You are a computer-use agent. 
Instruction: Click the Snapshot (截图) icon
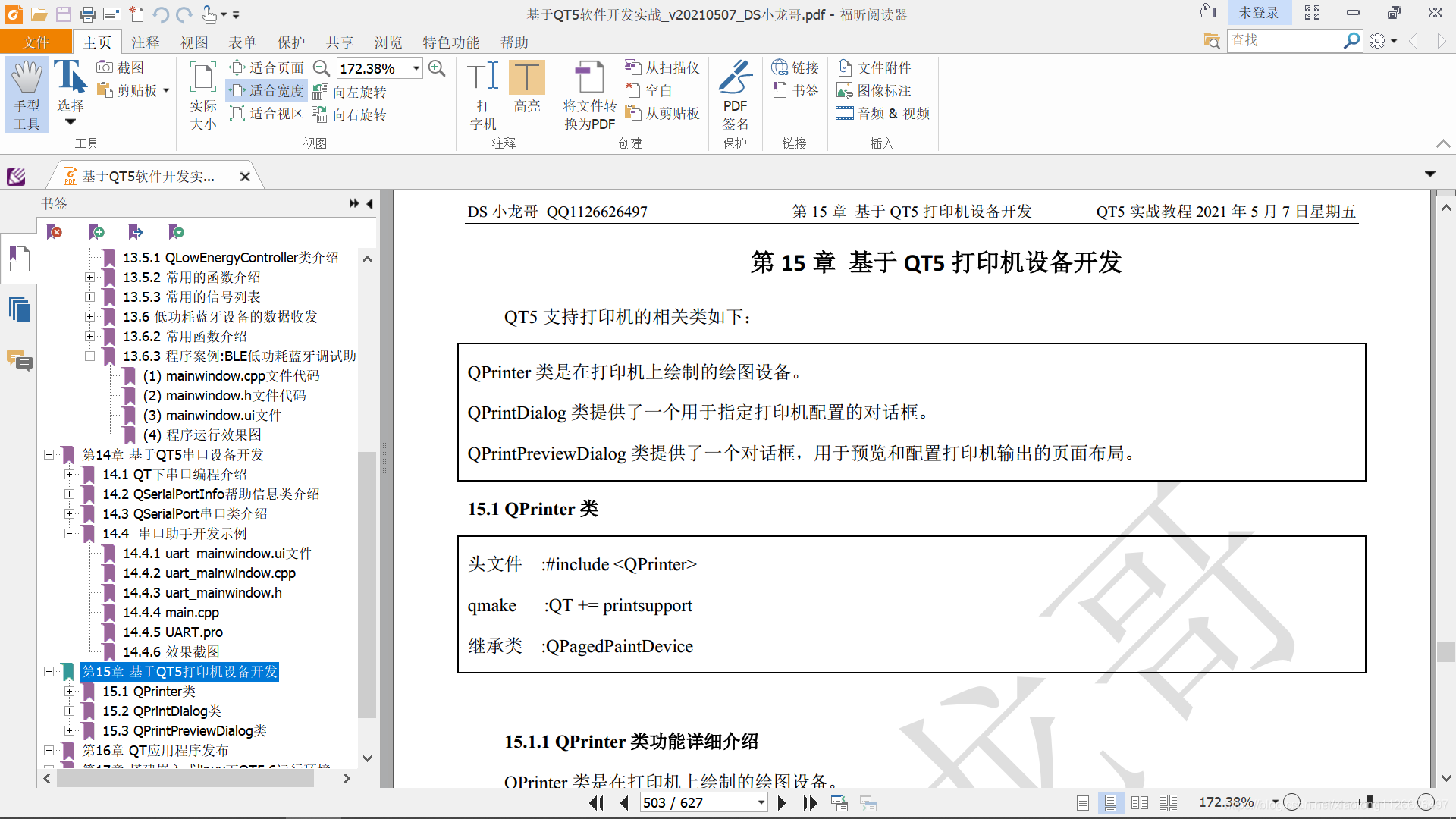click(x=105, y=67)
